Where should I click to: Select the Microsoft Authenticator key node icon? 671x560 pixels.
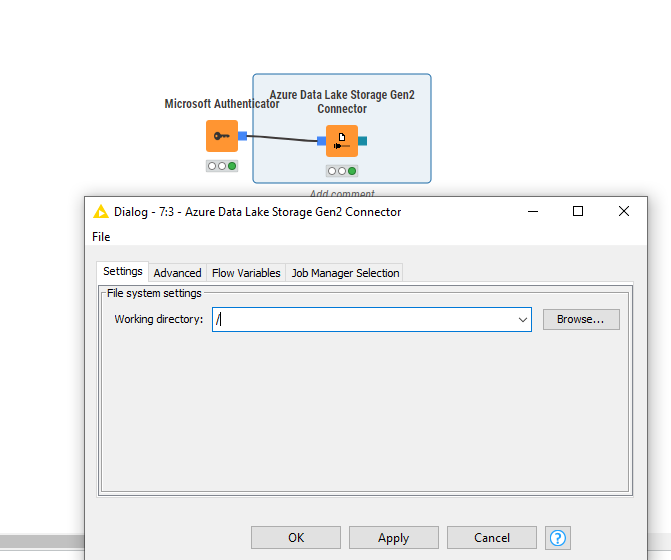(222, 136)
